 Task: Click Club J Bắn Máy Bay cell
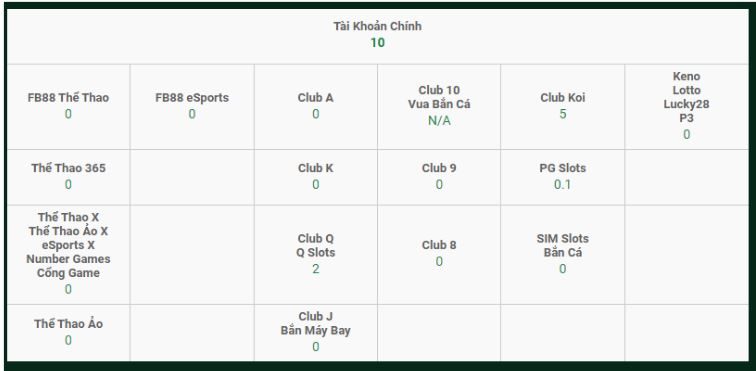[x=315, y=332]
